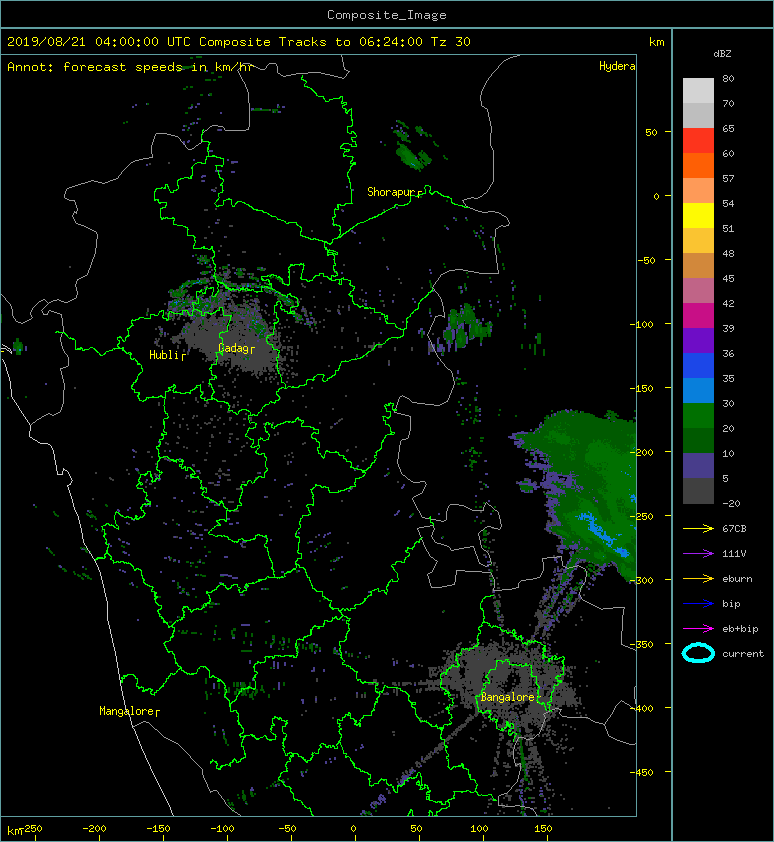The height and width of the screenshot is (842, 774).
Task: Click the '67CB' legend label
Action: click(x=734, y=529)
